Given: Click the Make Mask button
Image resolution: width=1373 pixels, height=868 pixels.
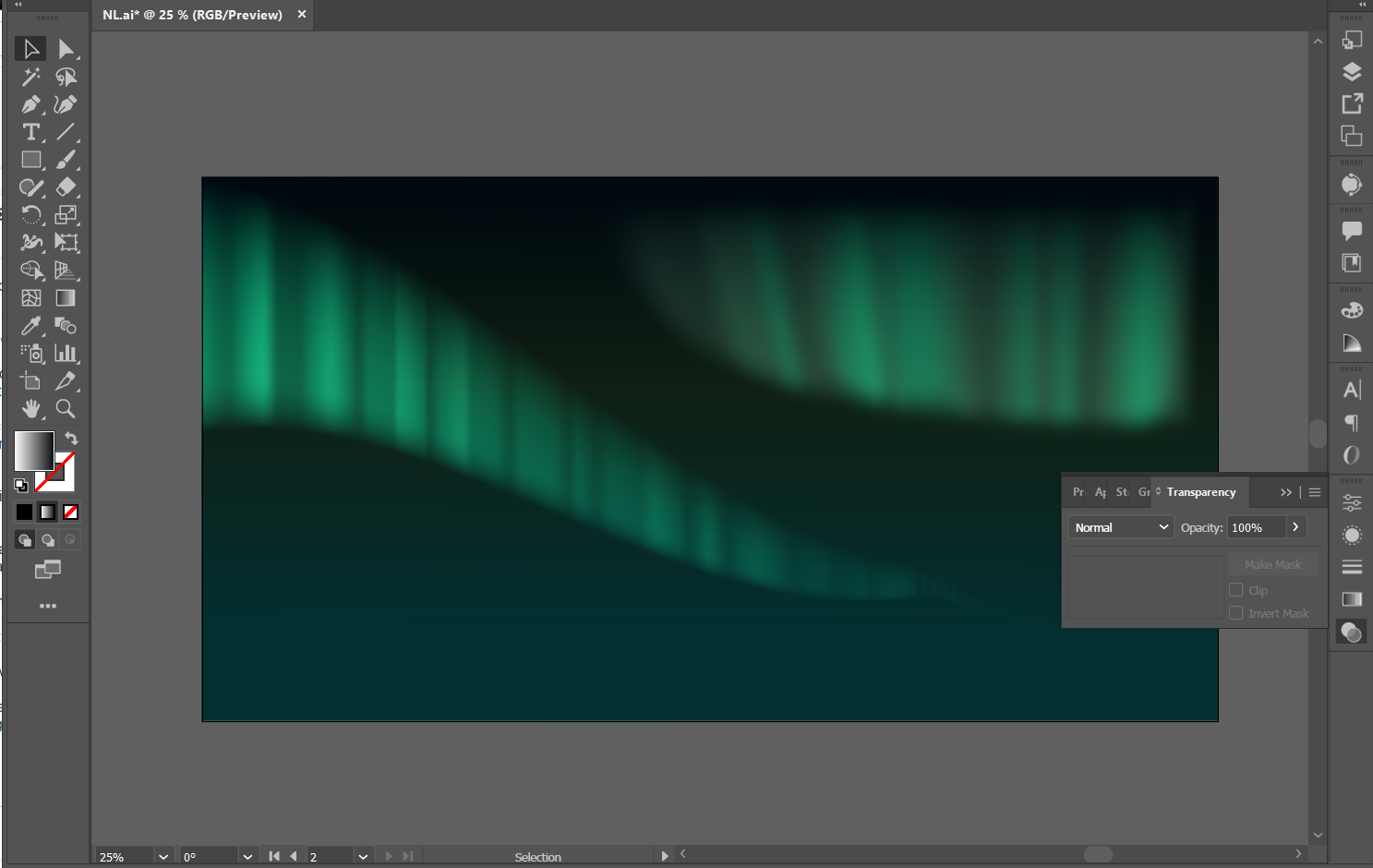Looking at the screenshot, I should pyautogui.click(x=1273, y=564).
